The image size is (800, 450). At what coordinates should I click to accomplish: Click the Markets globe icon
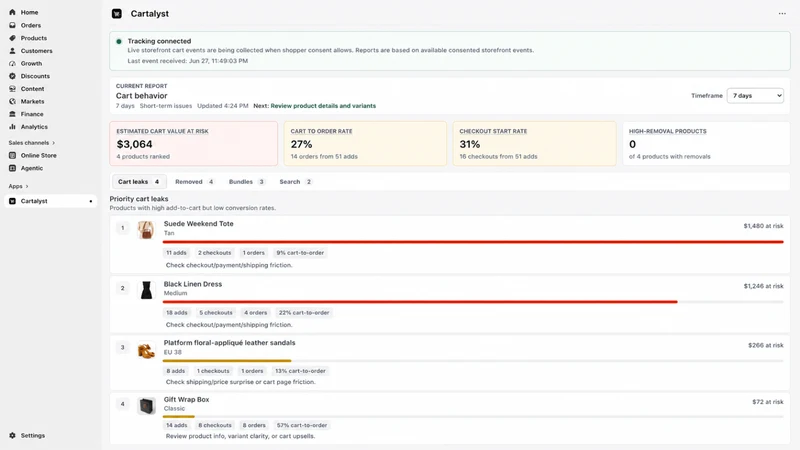point(12,102)
